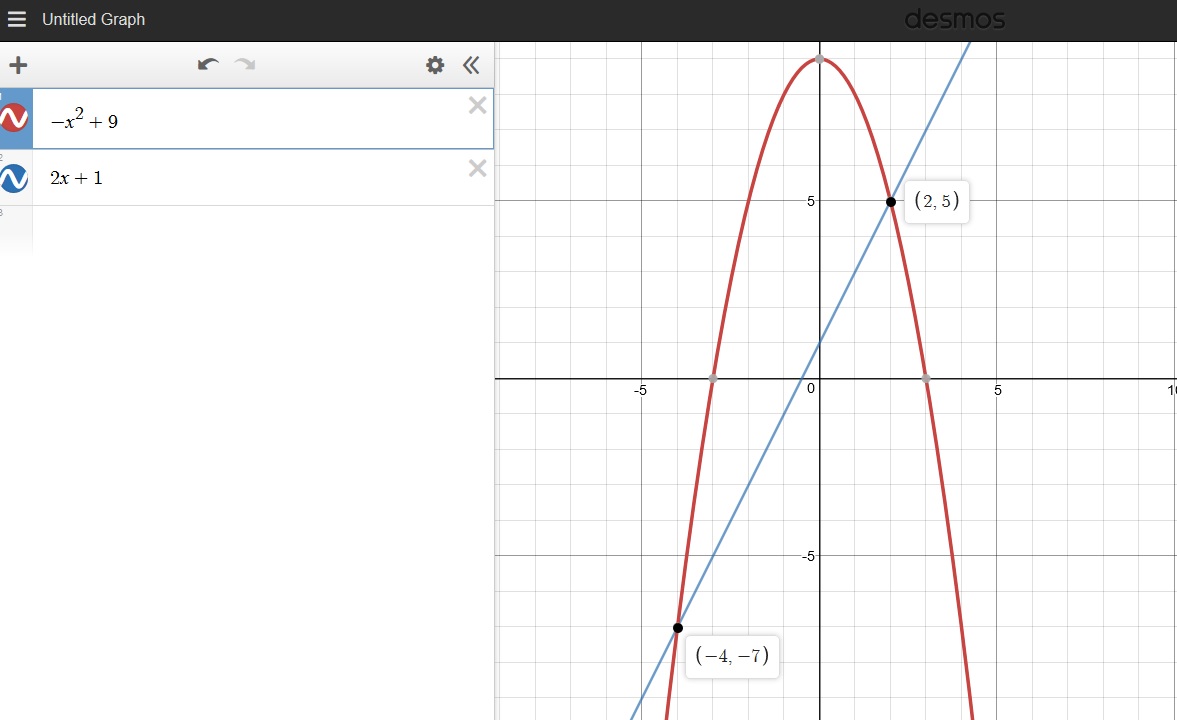The width and height of the screenshot is (1177, 720).
Task: Undo the last change
Action: 208,65
